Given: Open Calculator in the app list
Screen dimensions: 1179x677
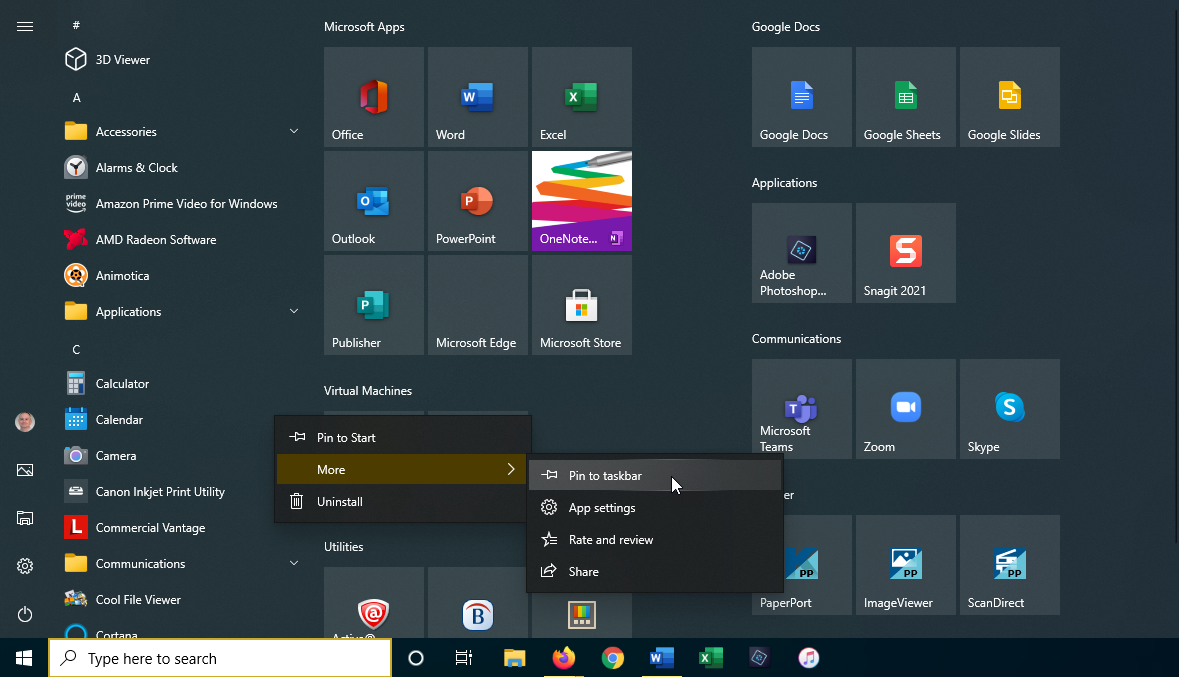Looking at the screenshot, I should 182,384.
